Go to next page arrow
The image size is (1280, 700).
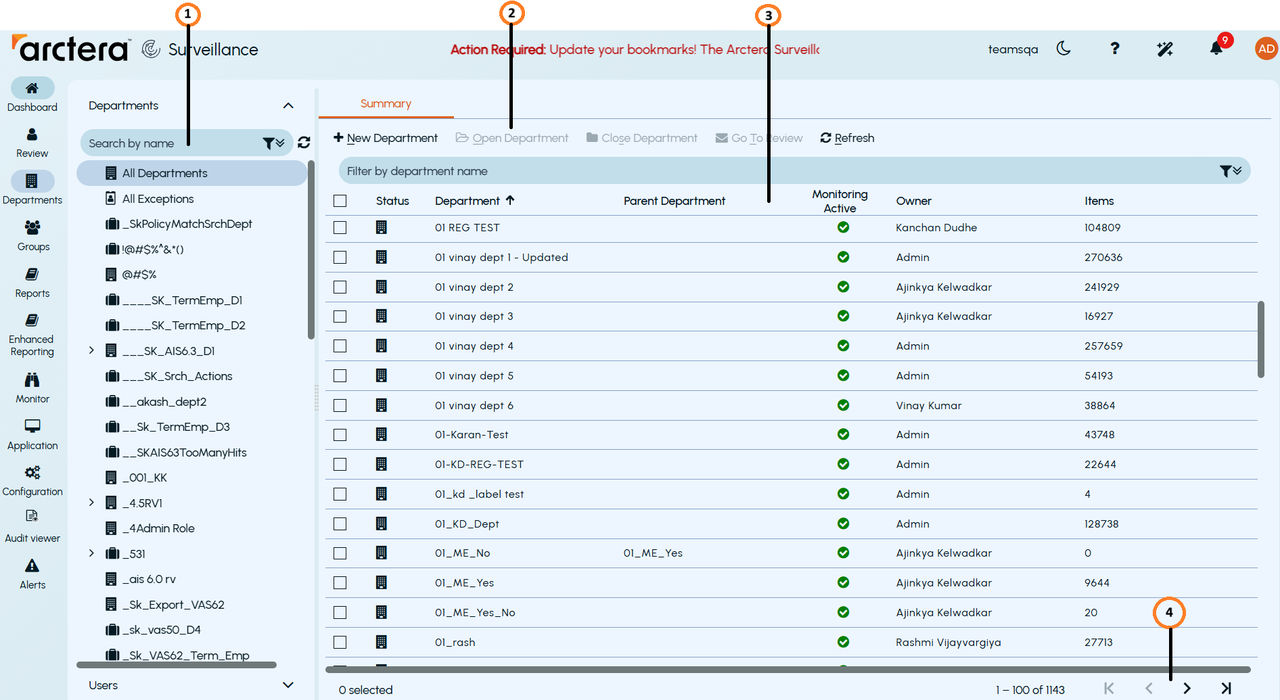pyautogui.click(x=1187, y=688)
